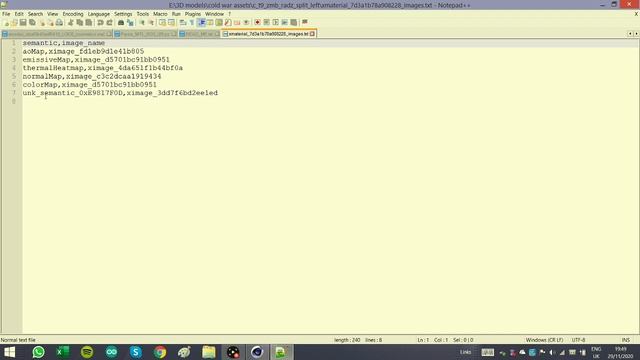Open File Explorer from the taskbar
The width and height of the screenshot is (640, 360).
pyautogui.click(x=209, y=352)
